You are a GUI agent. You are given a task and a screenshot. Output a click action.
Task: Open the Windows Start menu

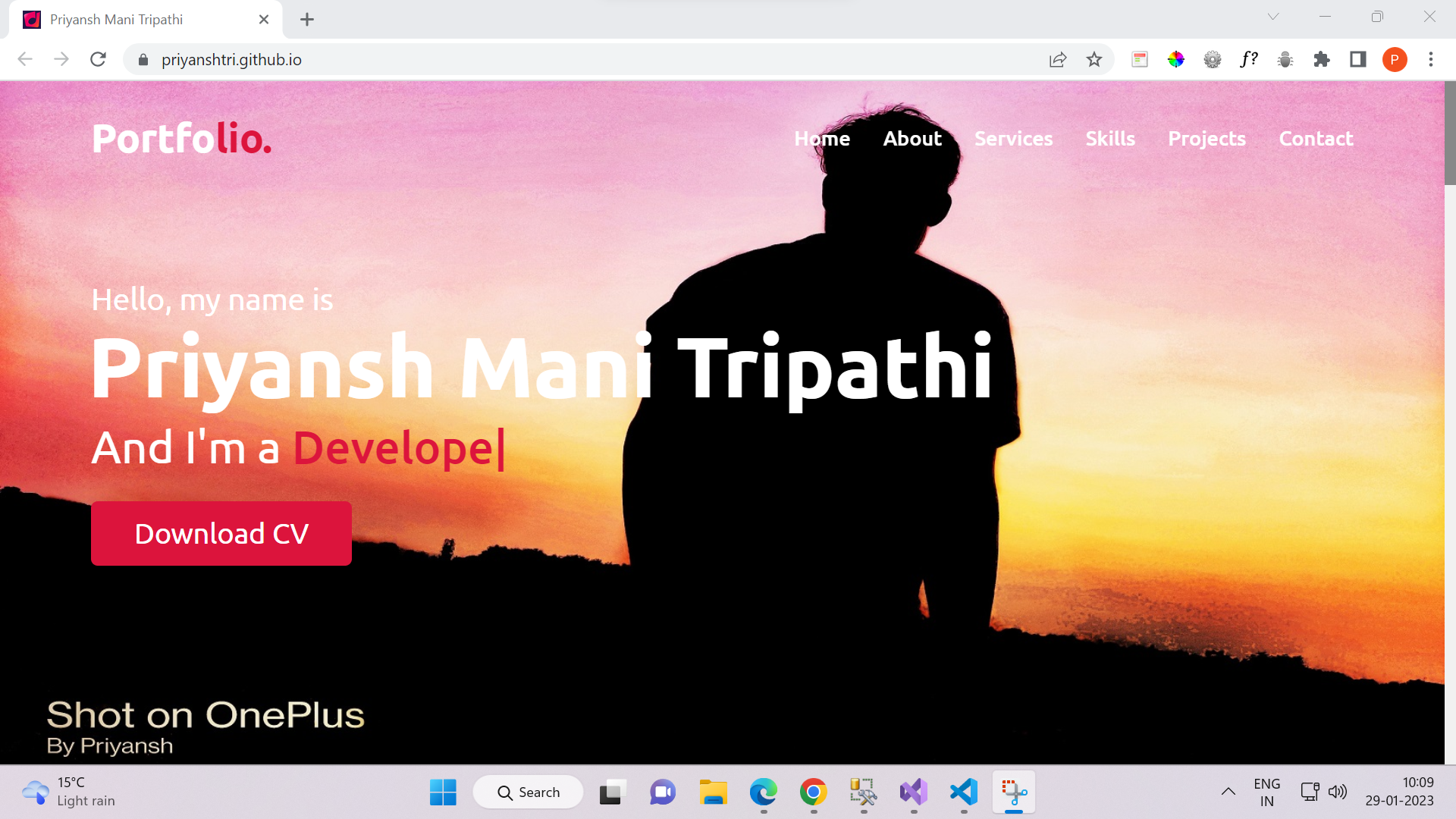[x=443, y=792]
